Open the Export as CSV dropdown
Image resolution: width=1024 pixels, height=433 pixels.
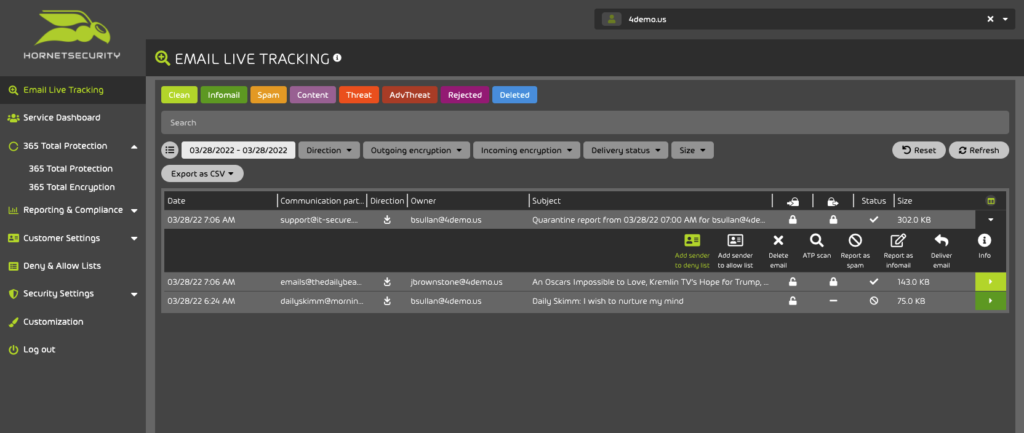pos(202,174)
